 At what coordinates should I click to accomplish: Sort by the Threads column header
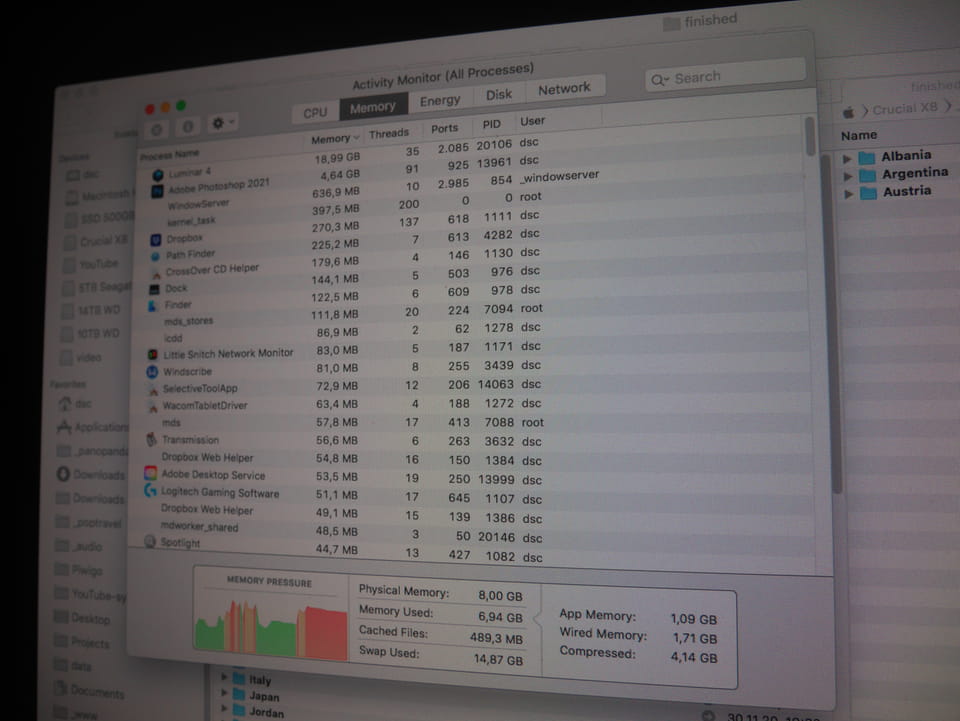pos(389,133)
